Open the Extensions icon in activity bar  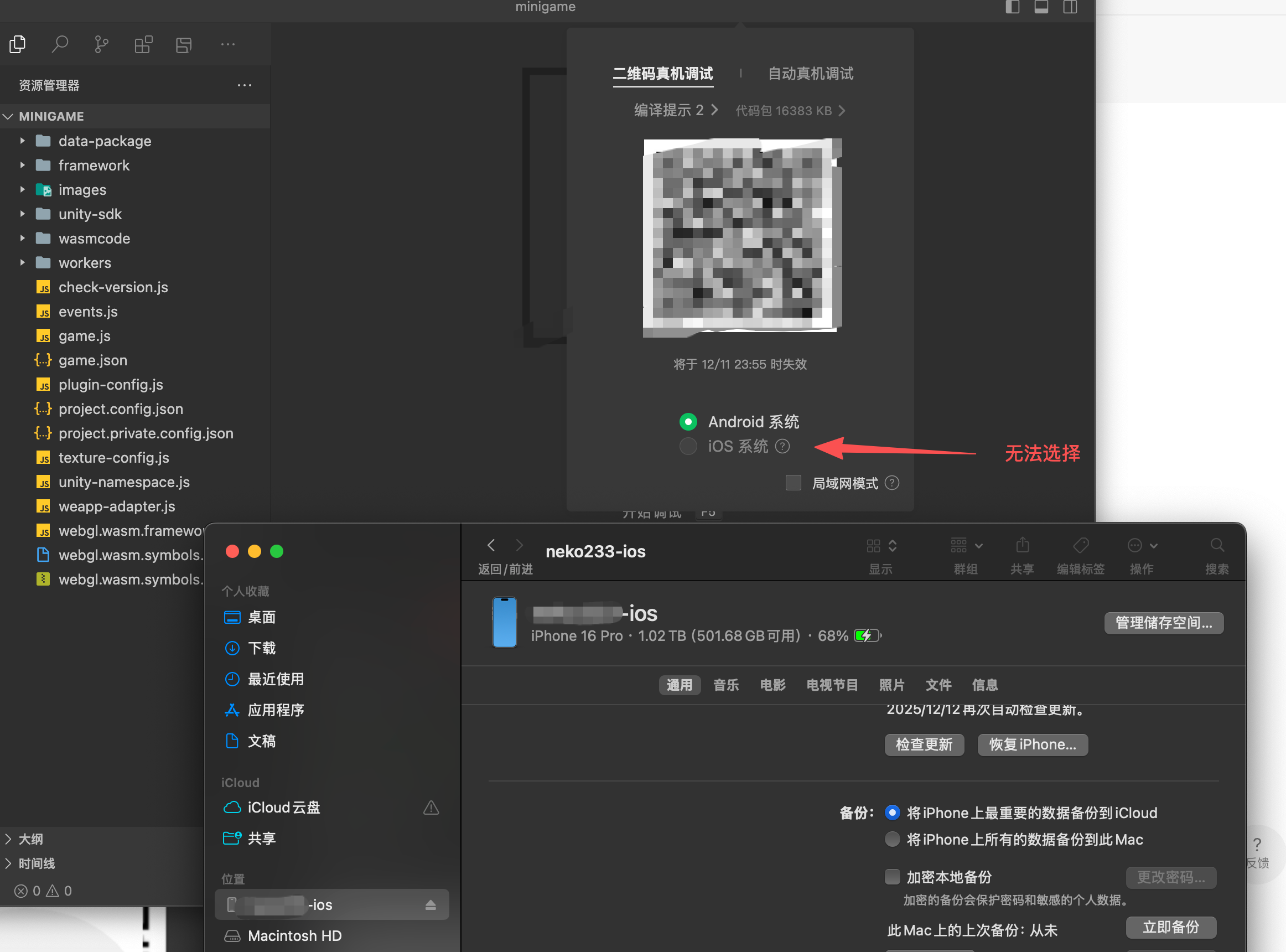pyautogui.click(x=143, y=44)
